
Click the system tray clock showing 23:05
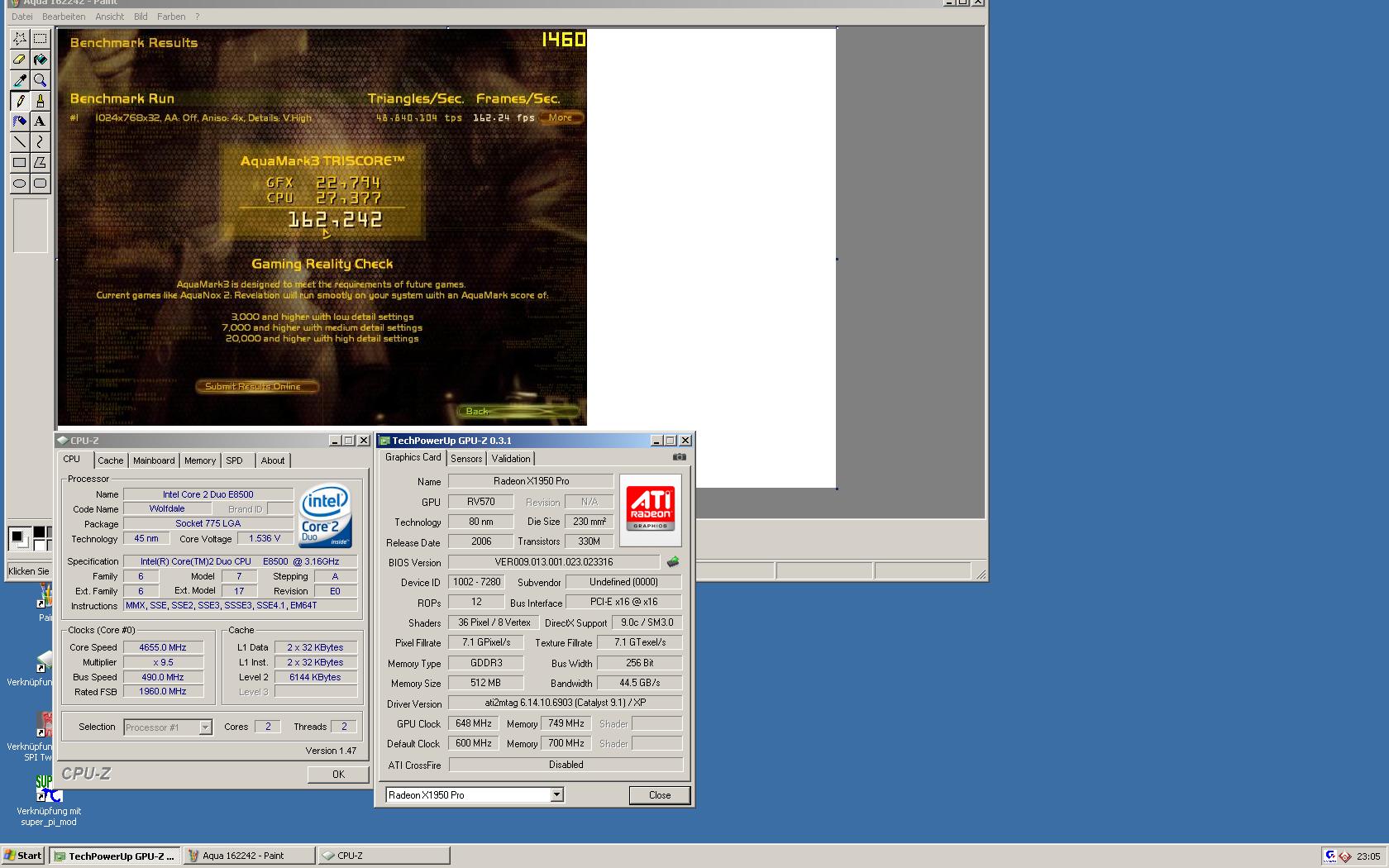pyautogui.click(x=1368, y=856)
